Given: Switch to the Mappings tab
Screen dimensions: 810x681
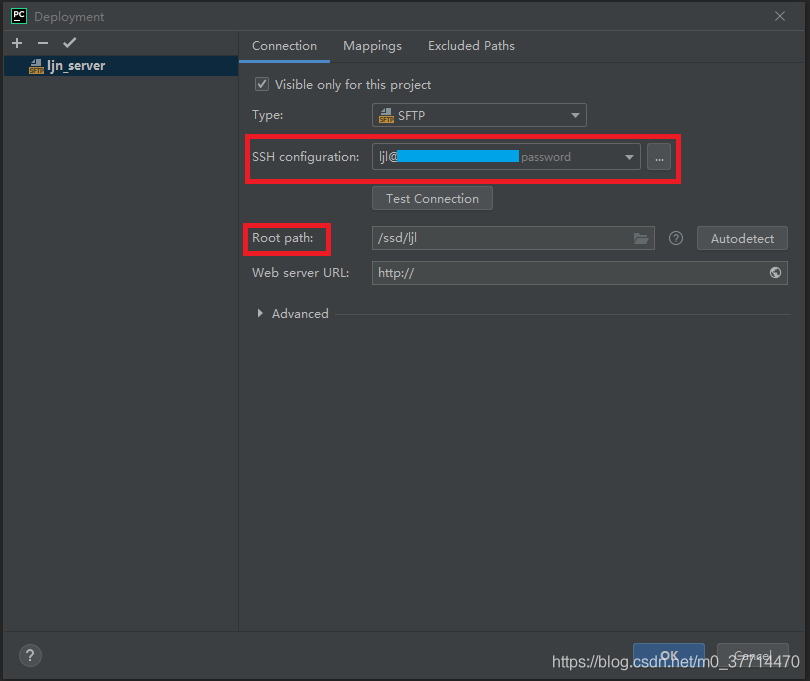Looking at the screenshot, I should pos(372,46).
